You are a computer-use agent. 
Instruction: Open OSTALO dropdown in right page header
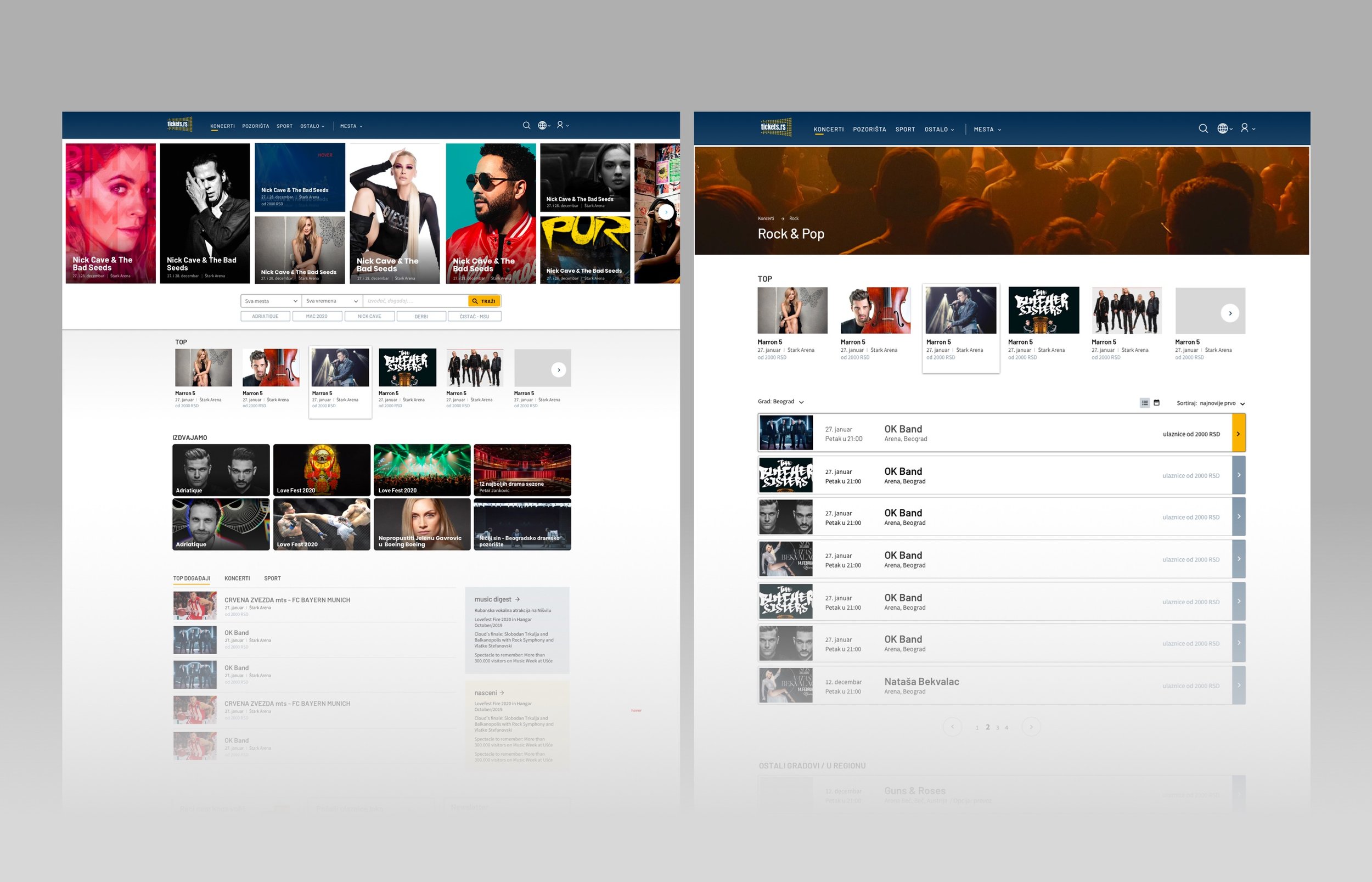[939, 130]
